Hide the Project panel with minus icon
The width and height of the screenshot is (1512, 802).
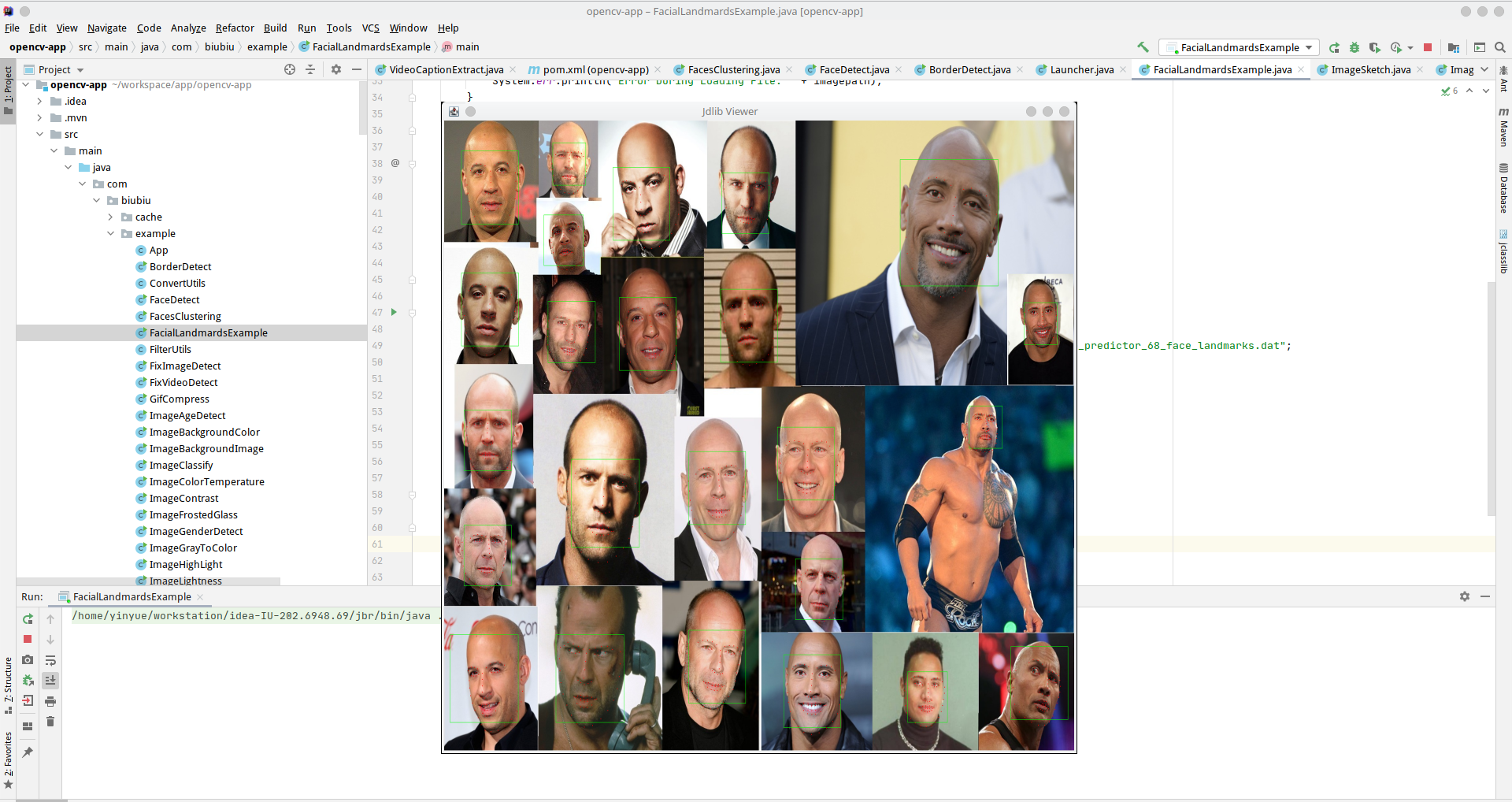[x=356, y=69]
